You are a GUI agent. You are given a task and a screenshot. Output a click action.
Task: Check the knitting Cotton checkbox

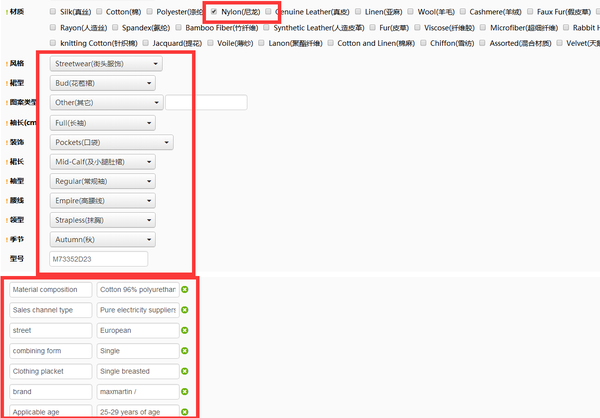coord(53,43)
